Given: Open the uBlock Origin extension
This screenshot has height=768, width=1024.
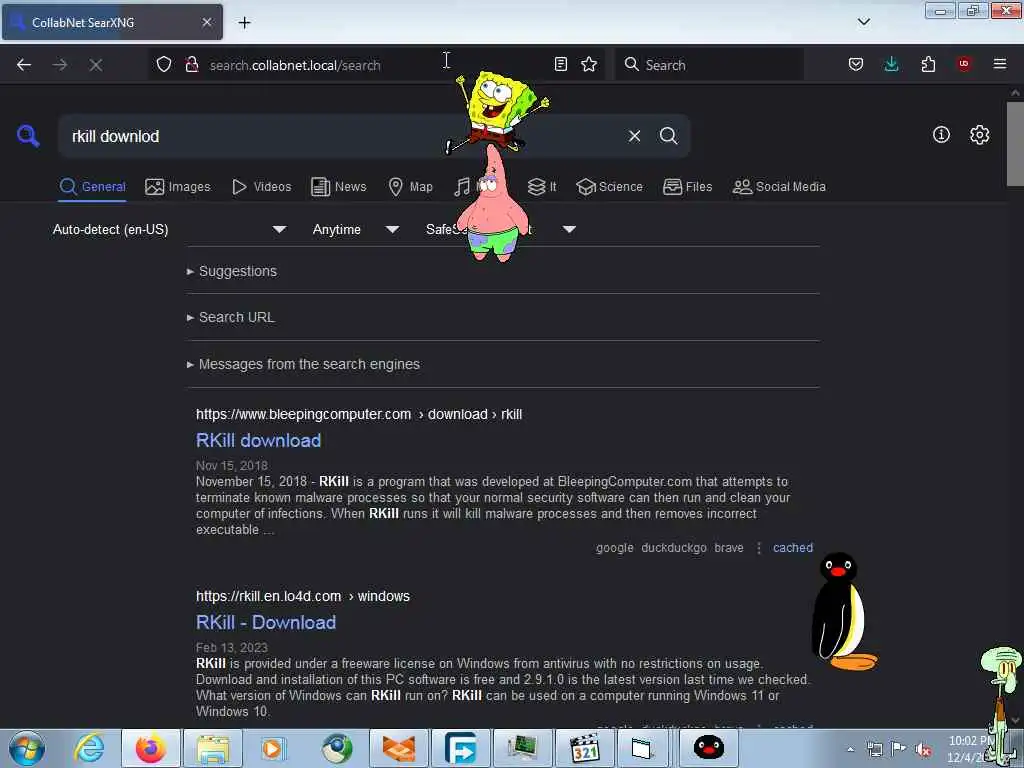Looking at the screenshot, I should point(963,64).
